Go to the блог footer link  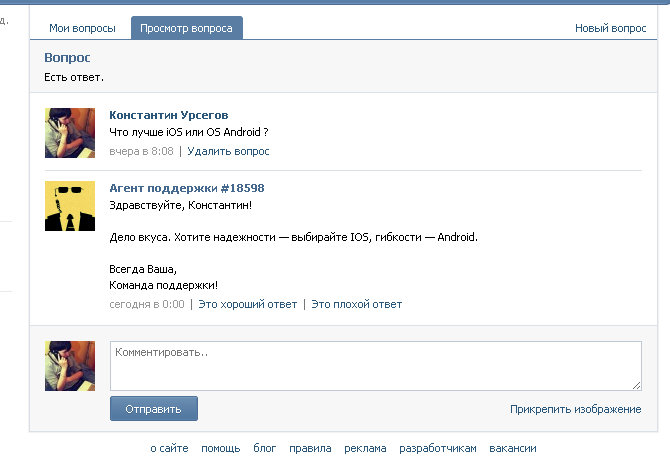tap(264, 449)
